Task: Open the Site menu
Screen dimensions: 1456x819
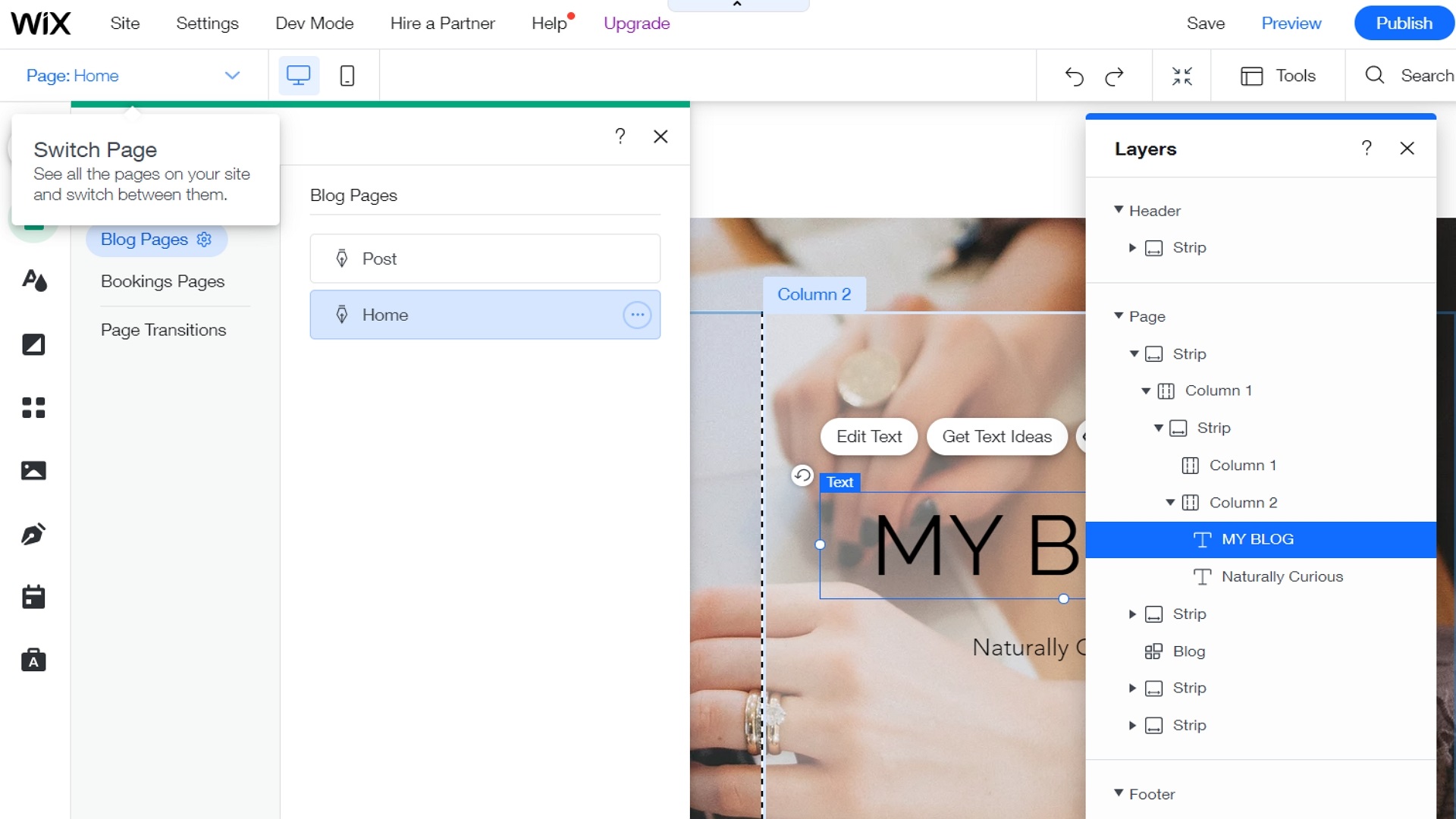Action: click(125, 24)
